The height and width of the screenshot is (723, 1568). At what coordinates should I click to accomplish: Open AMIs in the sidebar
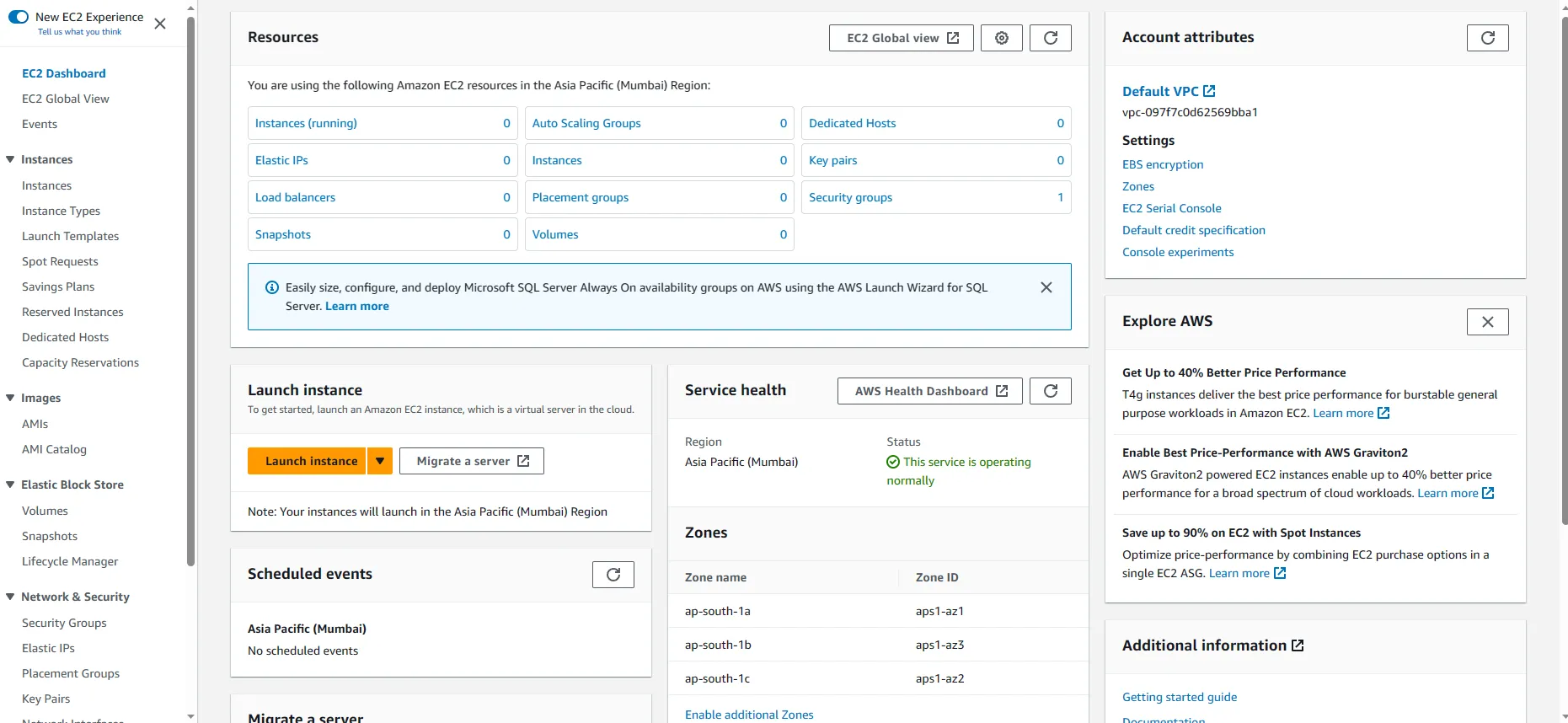click(35, 424)
